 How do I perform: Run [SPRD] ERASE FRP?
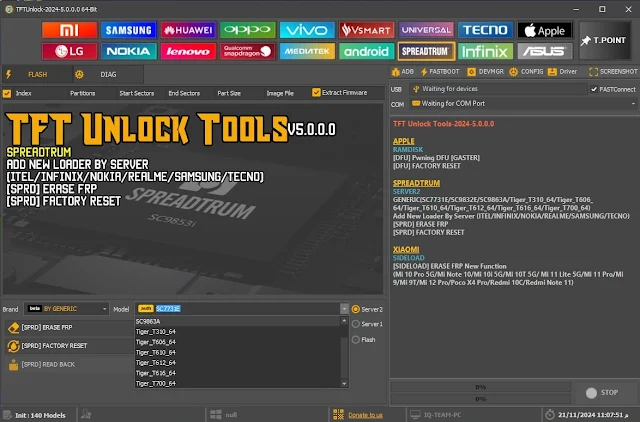(x=68, y=327)
